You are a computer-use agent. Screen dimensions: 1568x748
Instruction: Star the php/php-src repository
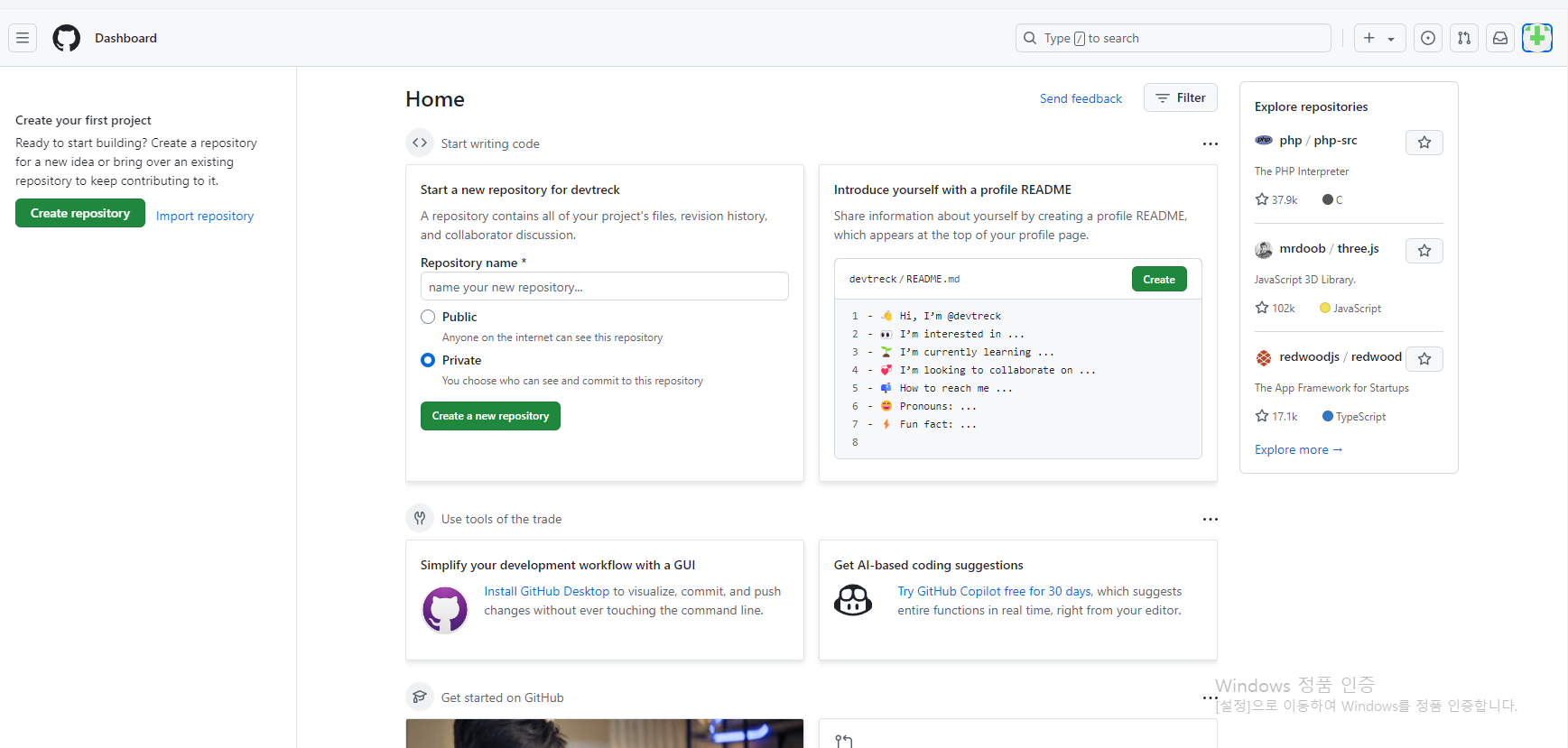click(1424, 143)
